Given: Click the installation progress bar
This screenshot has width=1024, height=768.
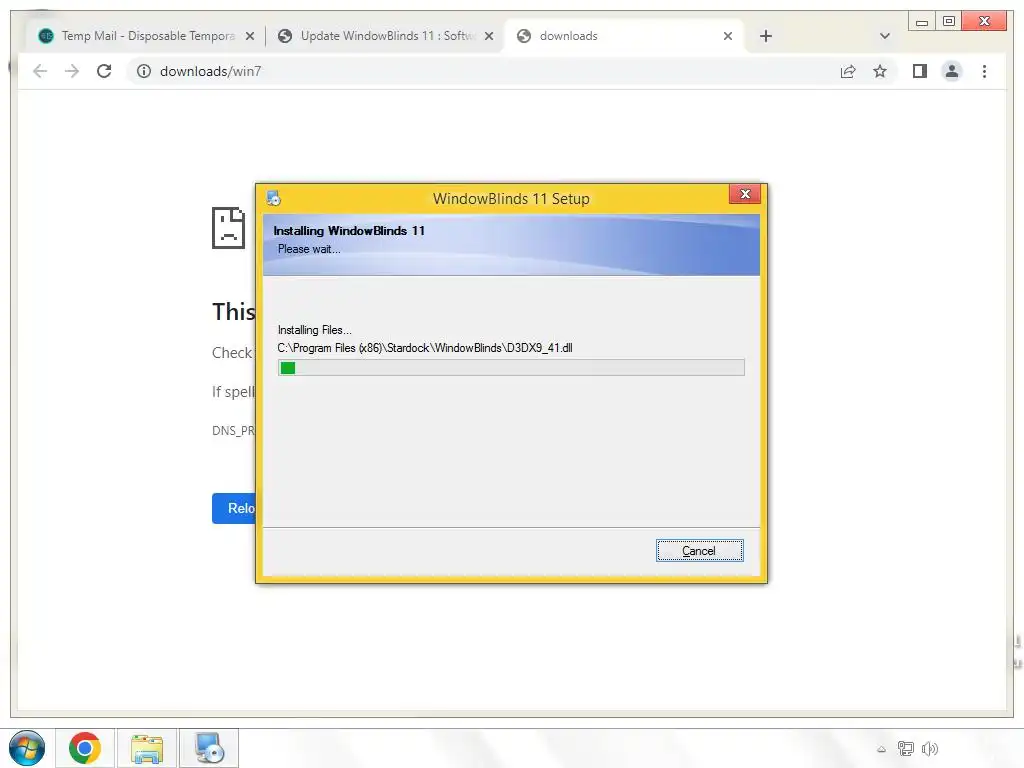Looking at the screenshot, I should [x=511, y=368].
